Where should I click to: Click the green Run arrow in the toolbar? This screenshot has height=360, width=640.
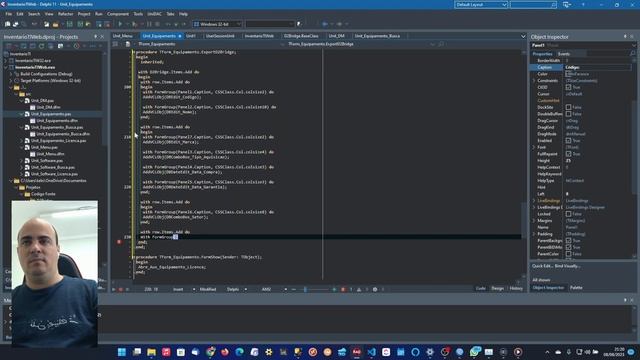click(x=120, y=24)
